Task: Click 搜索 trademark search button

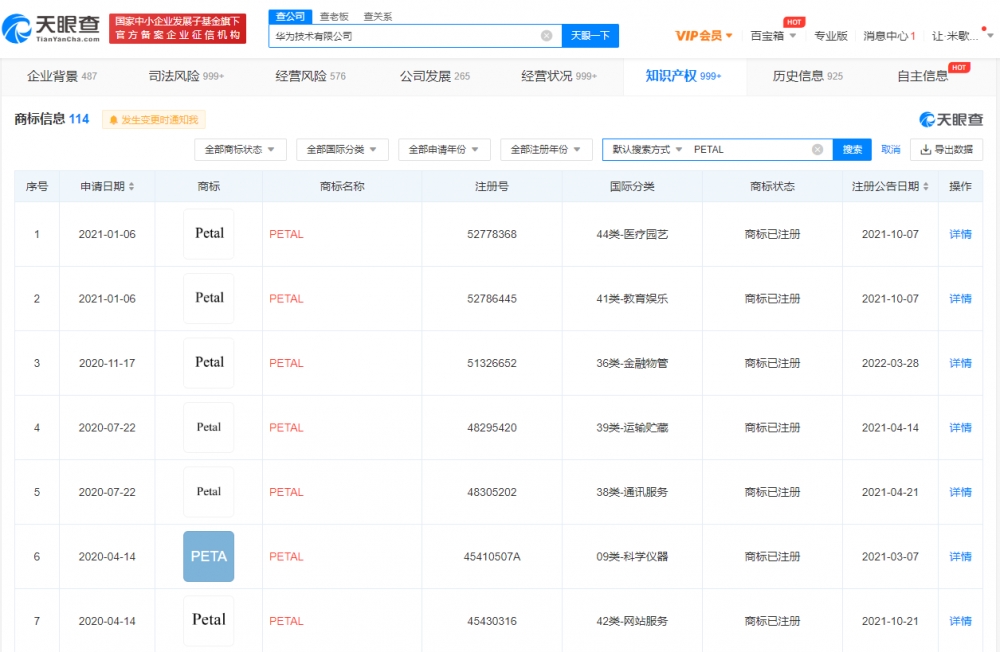Action: pos(852,149)
